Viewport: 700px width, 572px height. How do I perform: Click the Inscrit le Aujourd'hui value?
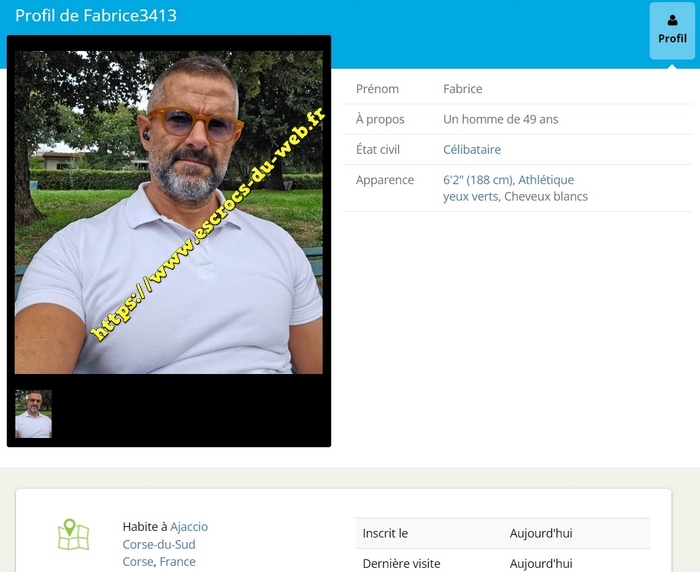(x=541, y=533)
